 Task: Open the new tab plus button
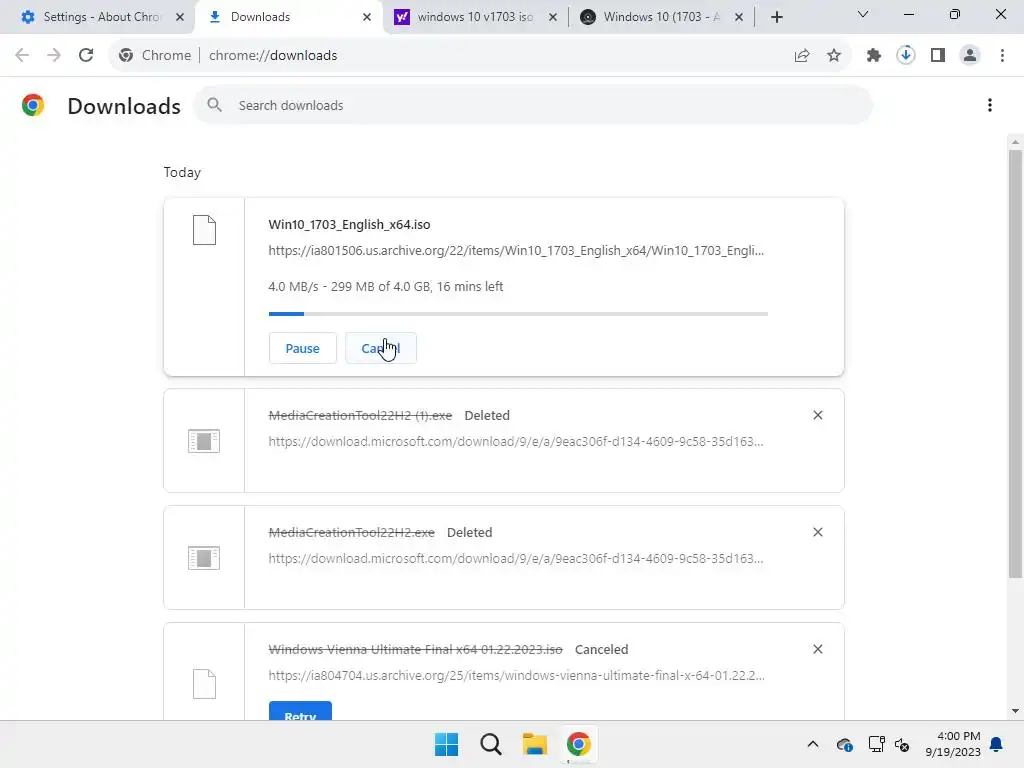(x=776, y=17)
